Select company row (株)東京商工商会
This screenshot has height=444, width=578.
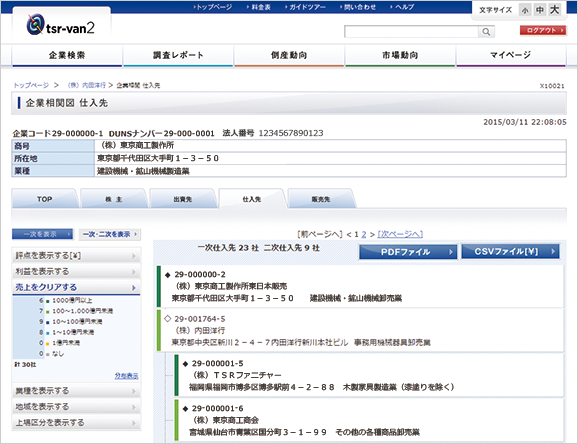(x=369, y=420)
